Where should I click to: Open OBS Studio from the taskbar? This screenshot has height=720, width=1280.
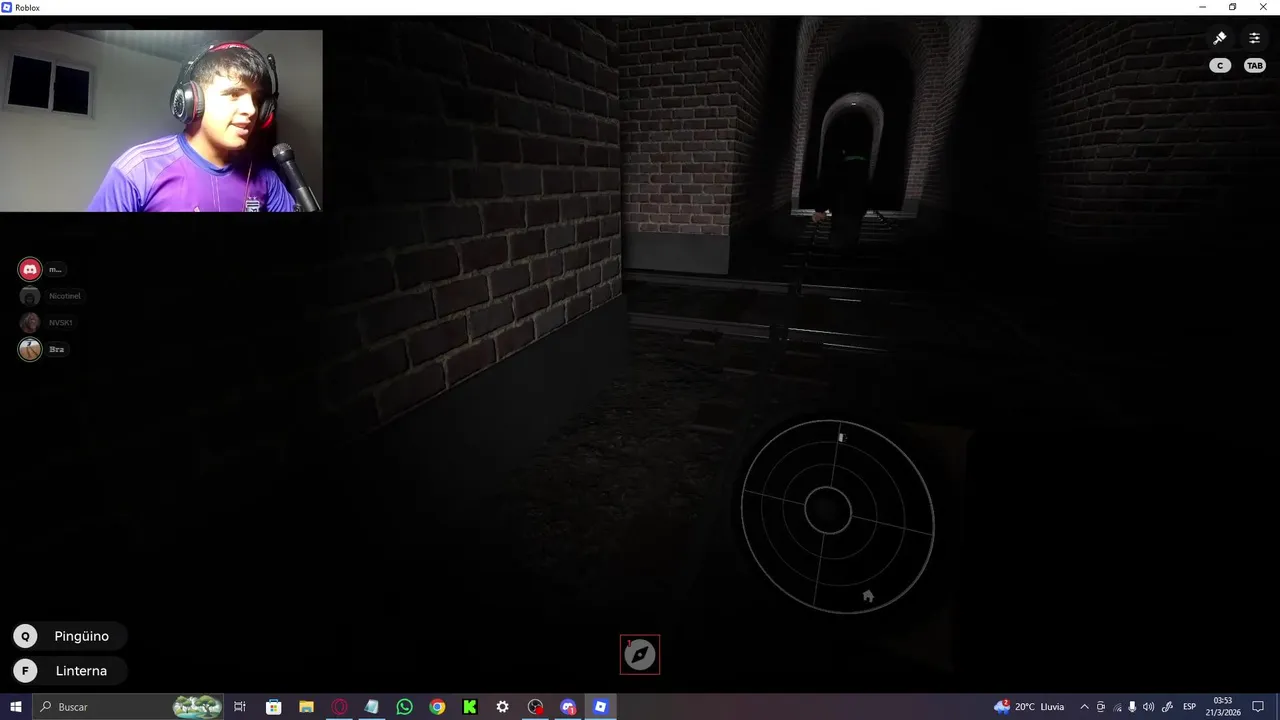535,707
